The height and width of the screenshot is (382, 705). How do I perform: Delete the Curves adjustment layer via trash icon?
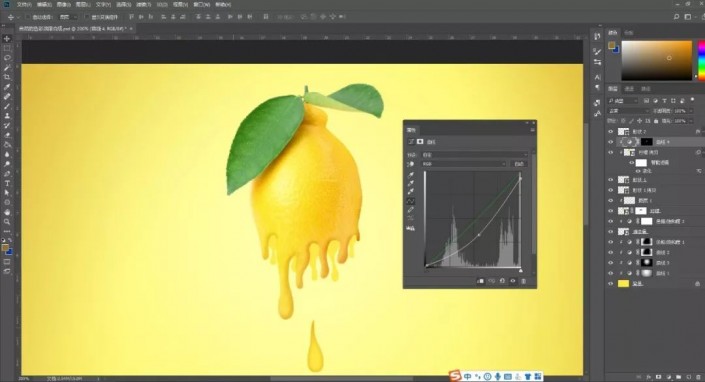[x=523, y=281]
